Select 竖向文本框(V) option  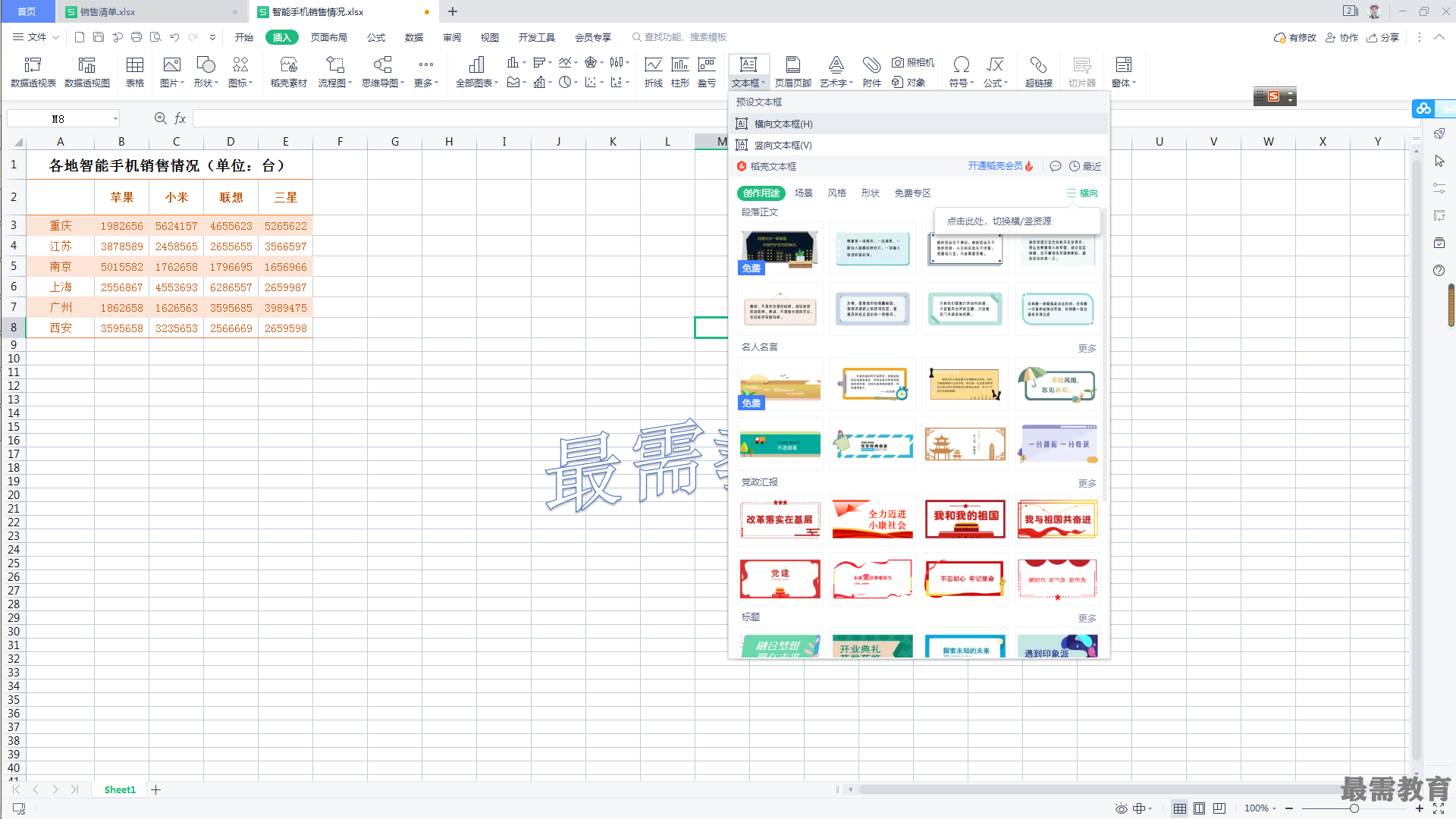919,145
